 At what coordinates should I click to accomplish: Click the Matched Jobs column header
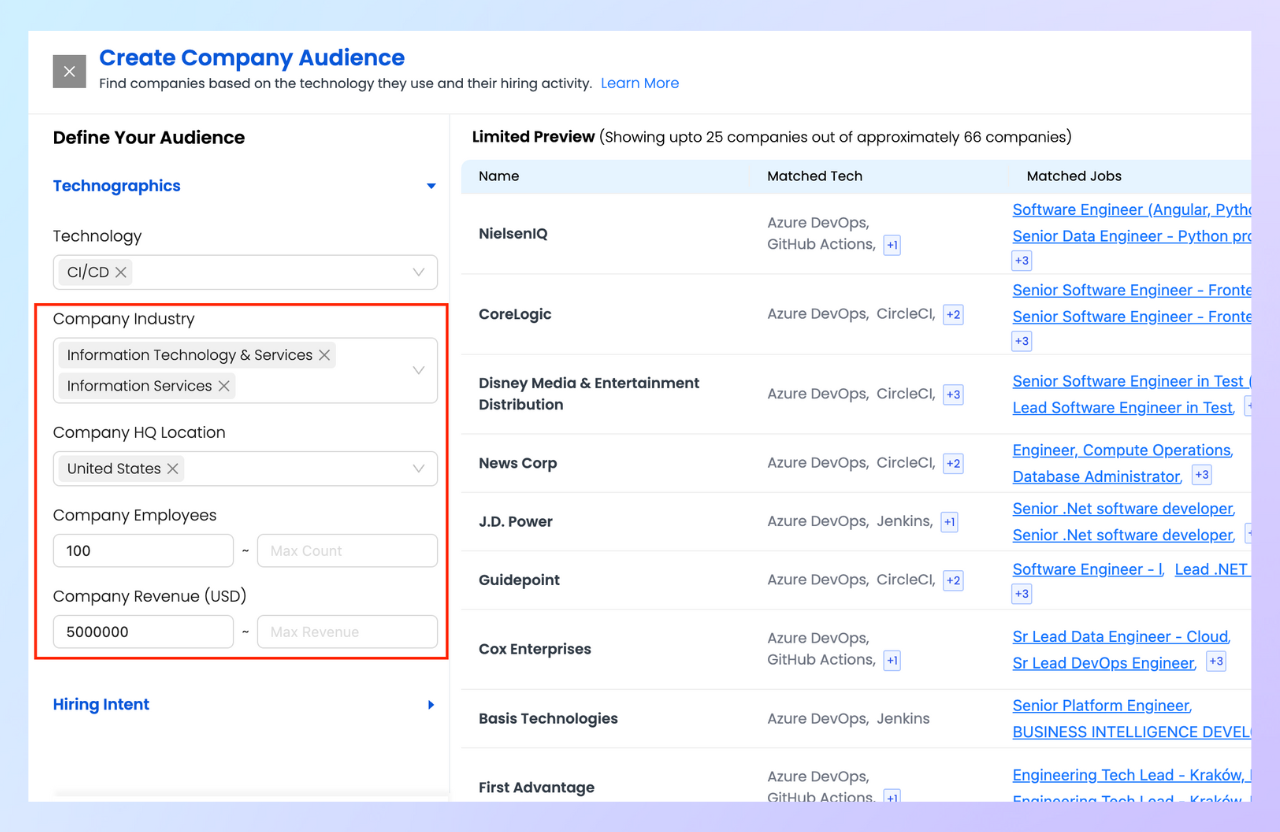pos(1074,176)
